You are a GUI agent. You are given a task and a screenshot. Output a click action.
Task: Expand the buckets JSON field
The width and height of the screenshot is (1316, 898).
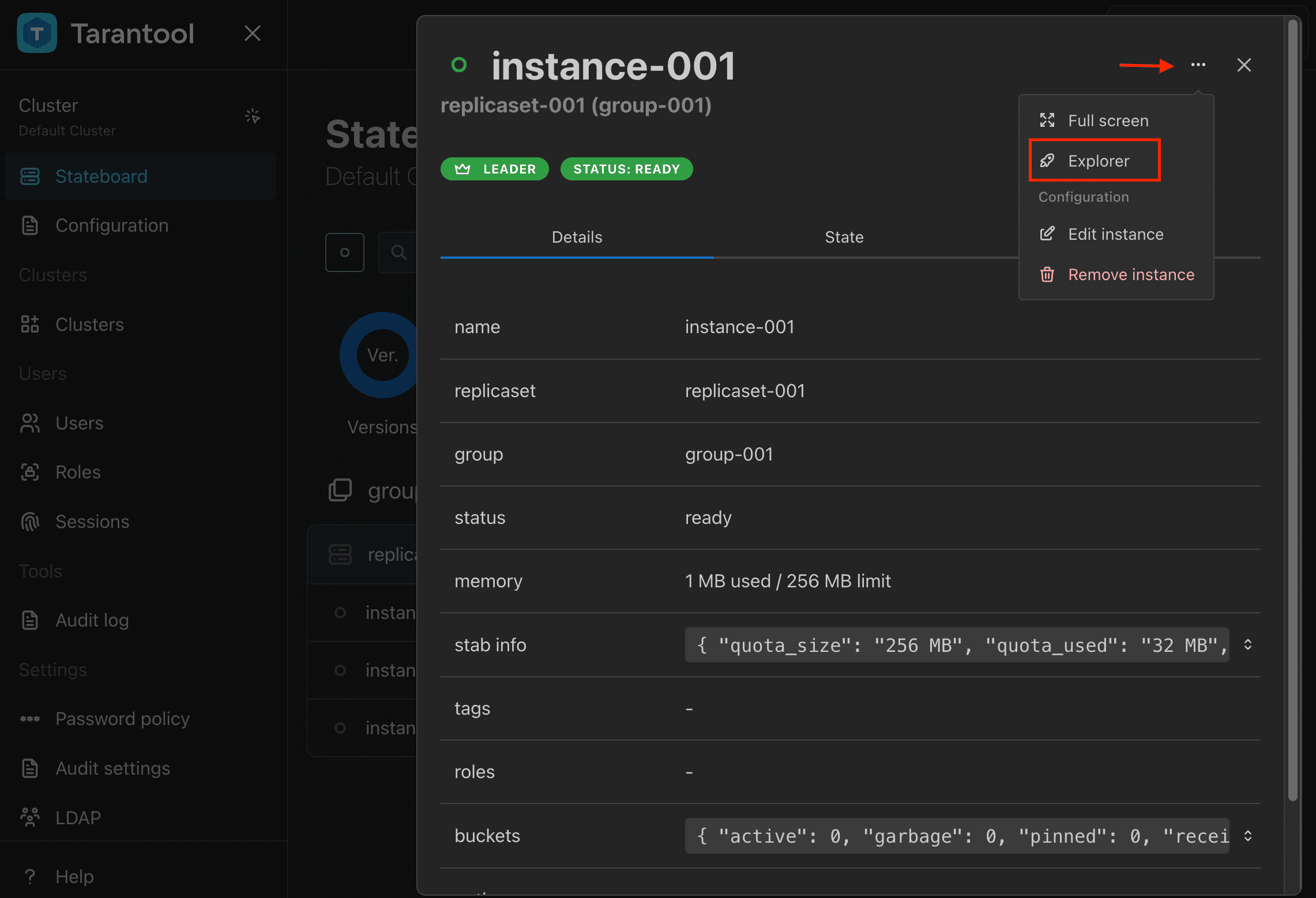(1247, 836)
